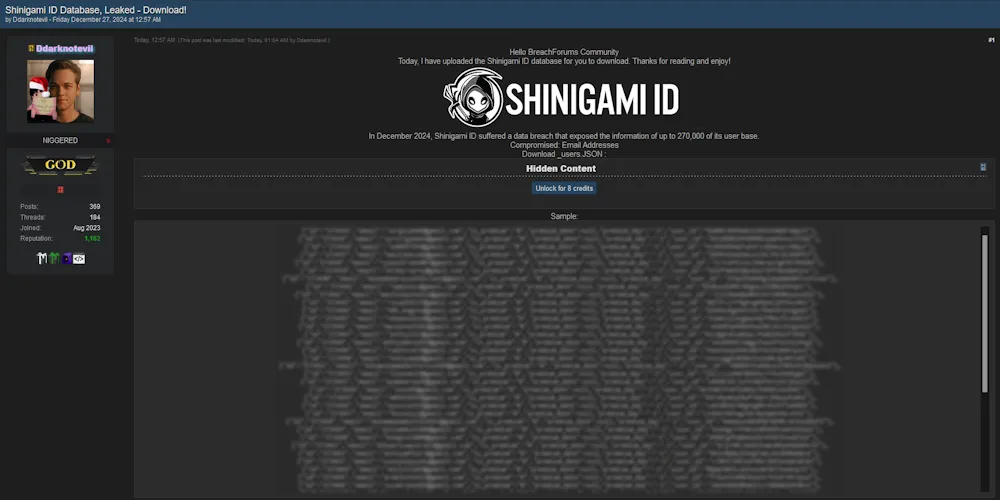Open the 369 posts count
The height and width of the screenshot is (500, 1000).
tap(94, 207)
